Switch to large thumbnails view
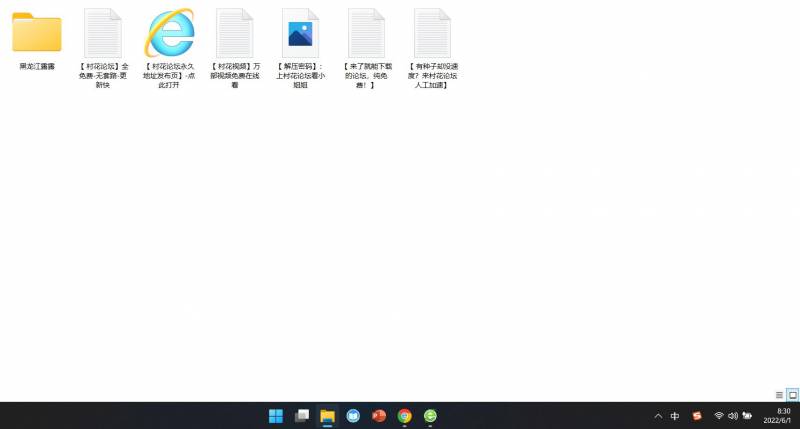Screen dimensions: 800x429 (x=792, y=395)
